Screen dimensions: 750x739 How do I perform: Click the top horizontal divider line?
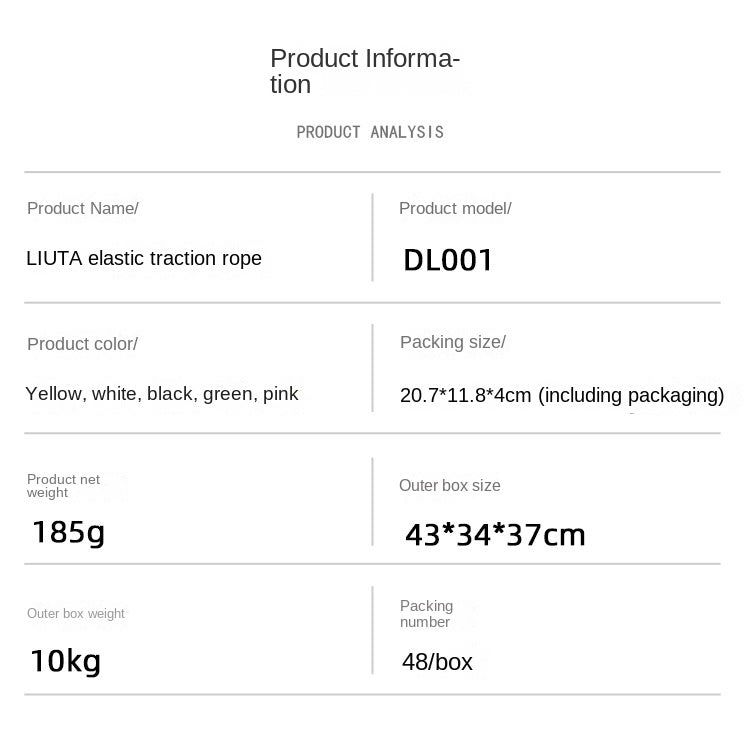pos(372,172)
